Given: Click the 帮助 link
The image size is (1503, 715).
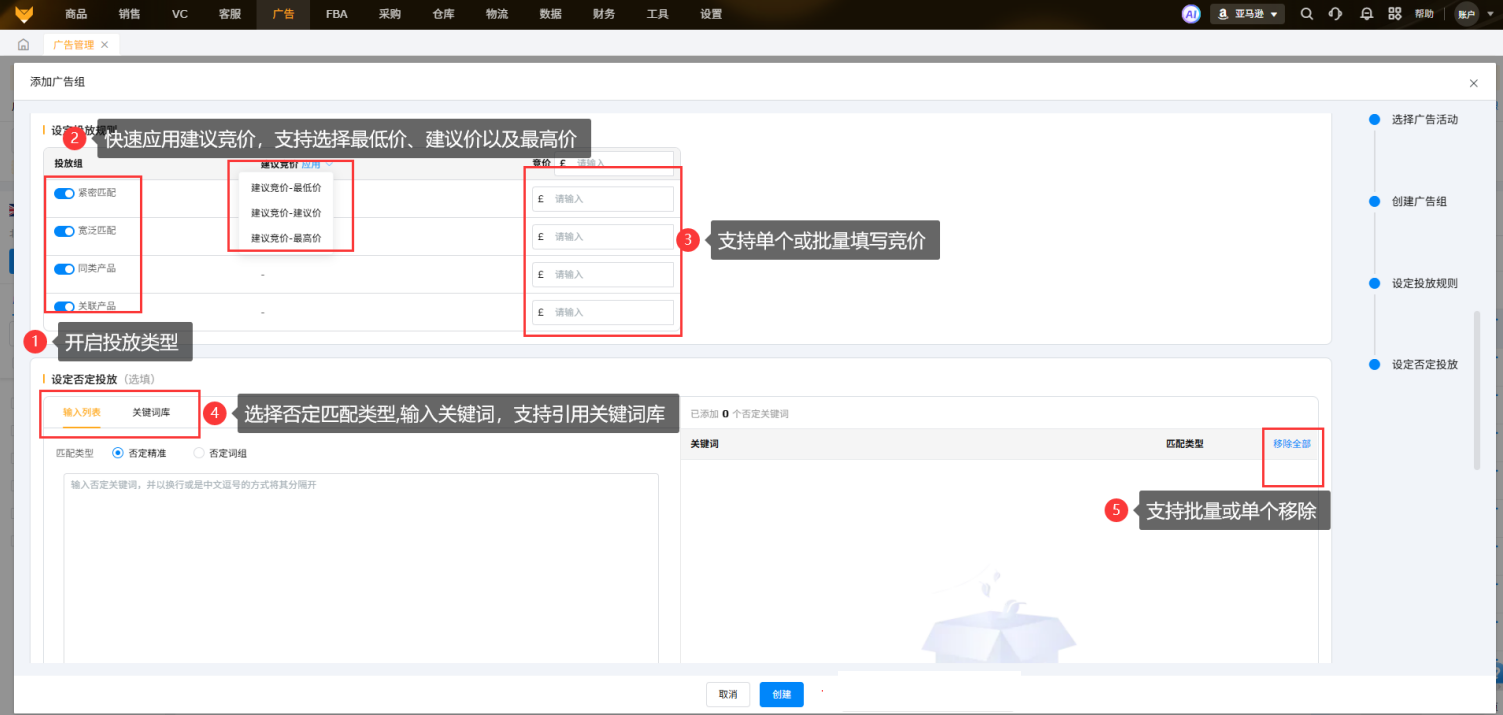Looking at the screenshot, I should point(1424,14).
